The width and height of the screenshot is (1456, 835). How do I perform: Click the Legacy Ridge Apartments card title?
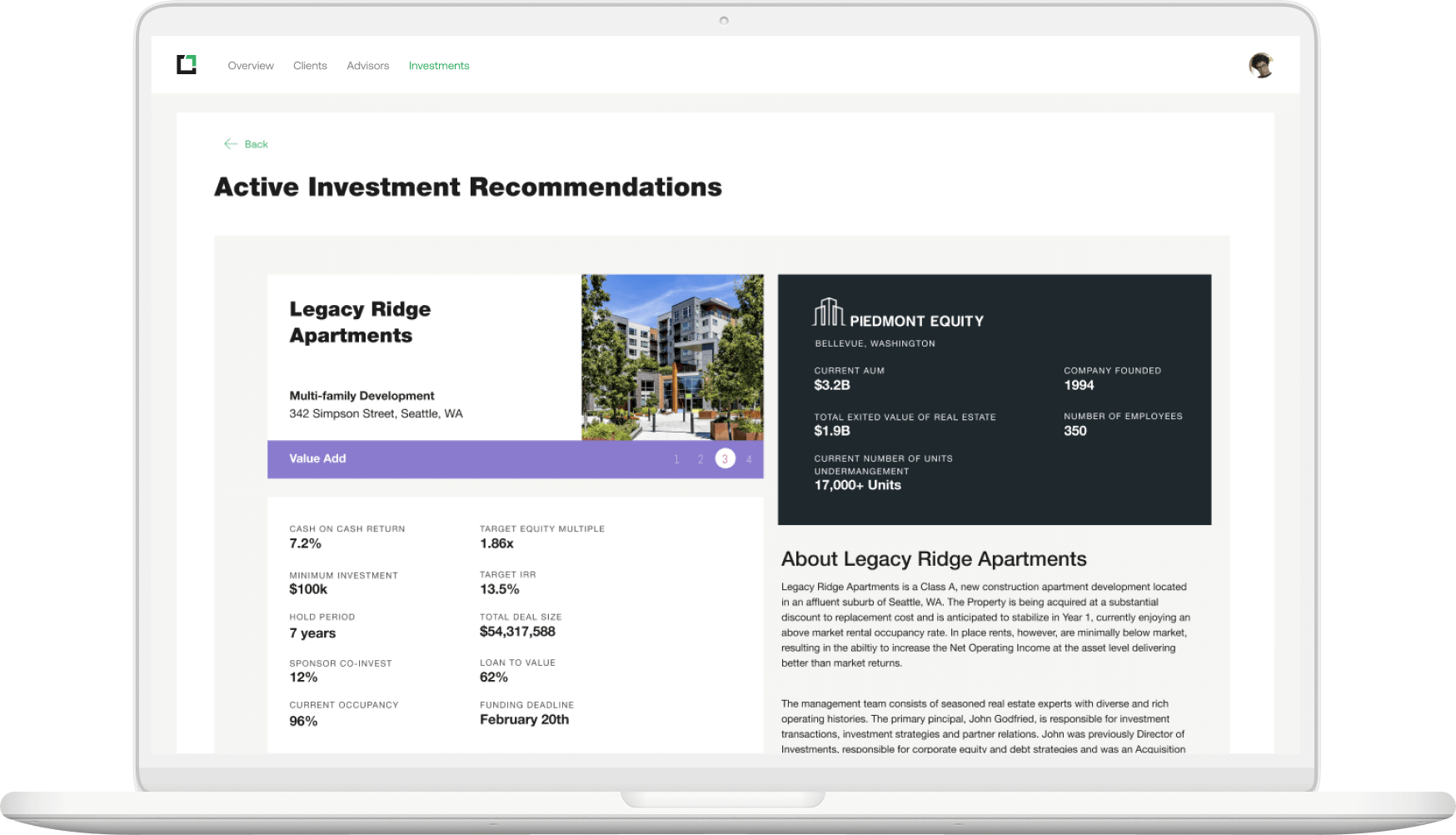coord(360,322)
